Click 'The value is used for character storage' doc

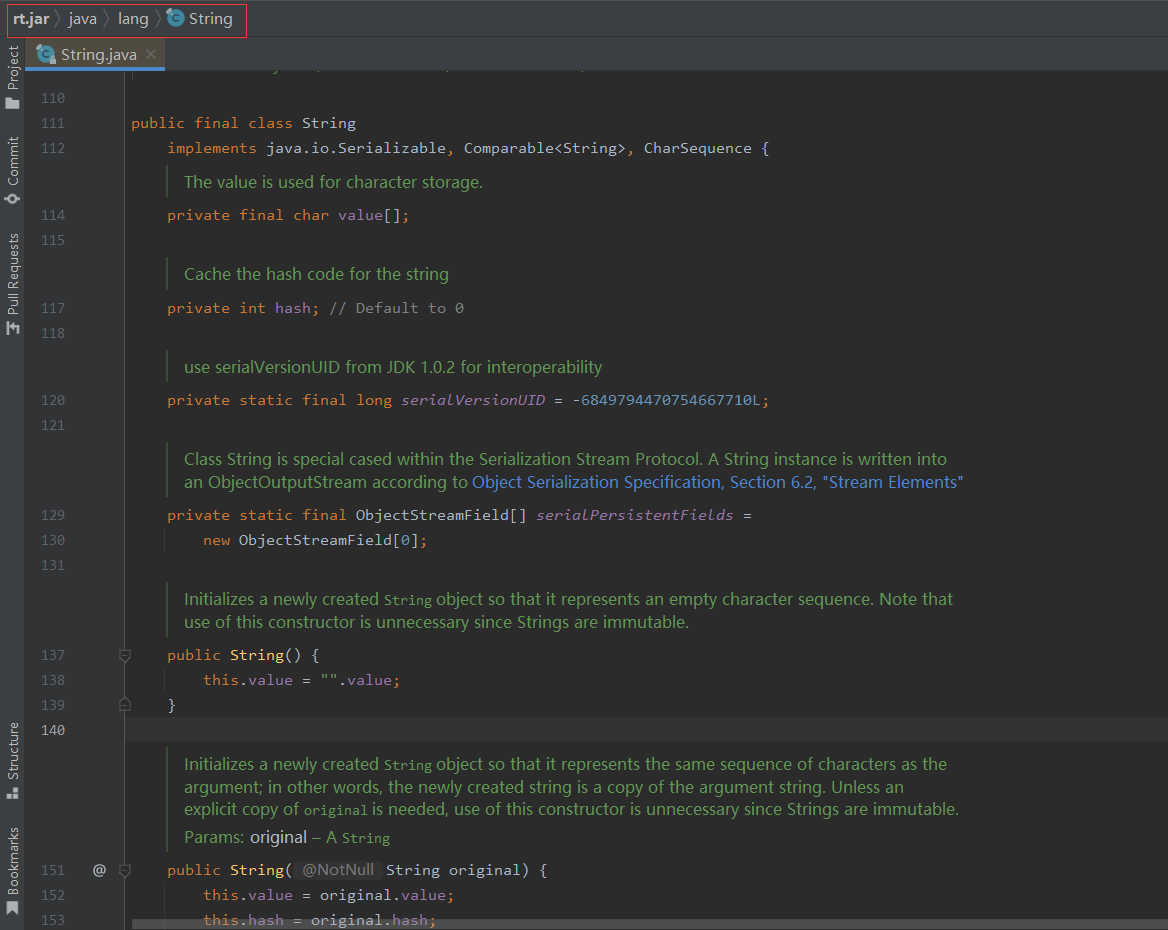(333, 182)
